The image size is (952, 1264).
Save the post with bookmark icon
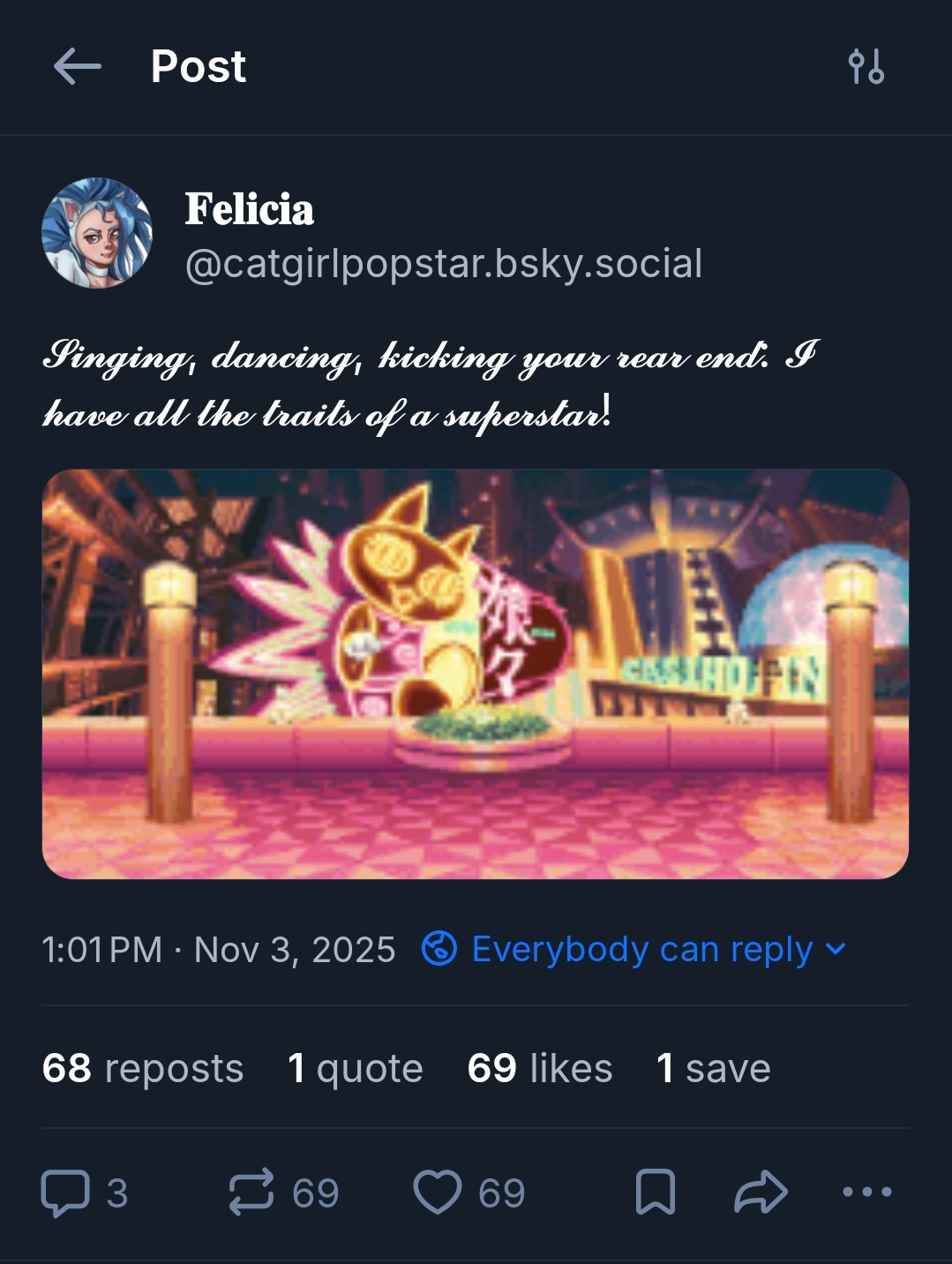click(656, 1193)
